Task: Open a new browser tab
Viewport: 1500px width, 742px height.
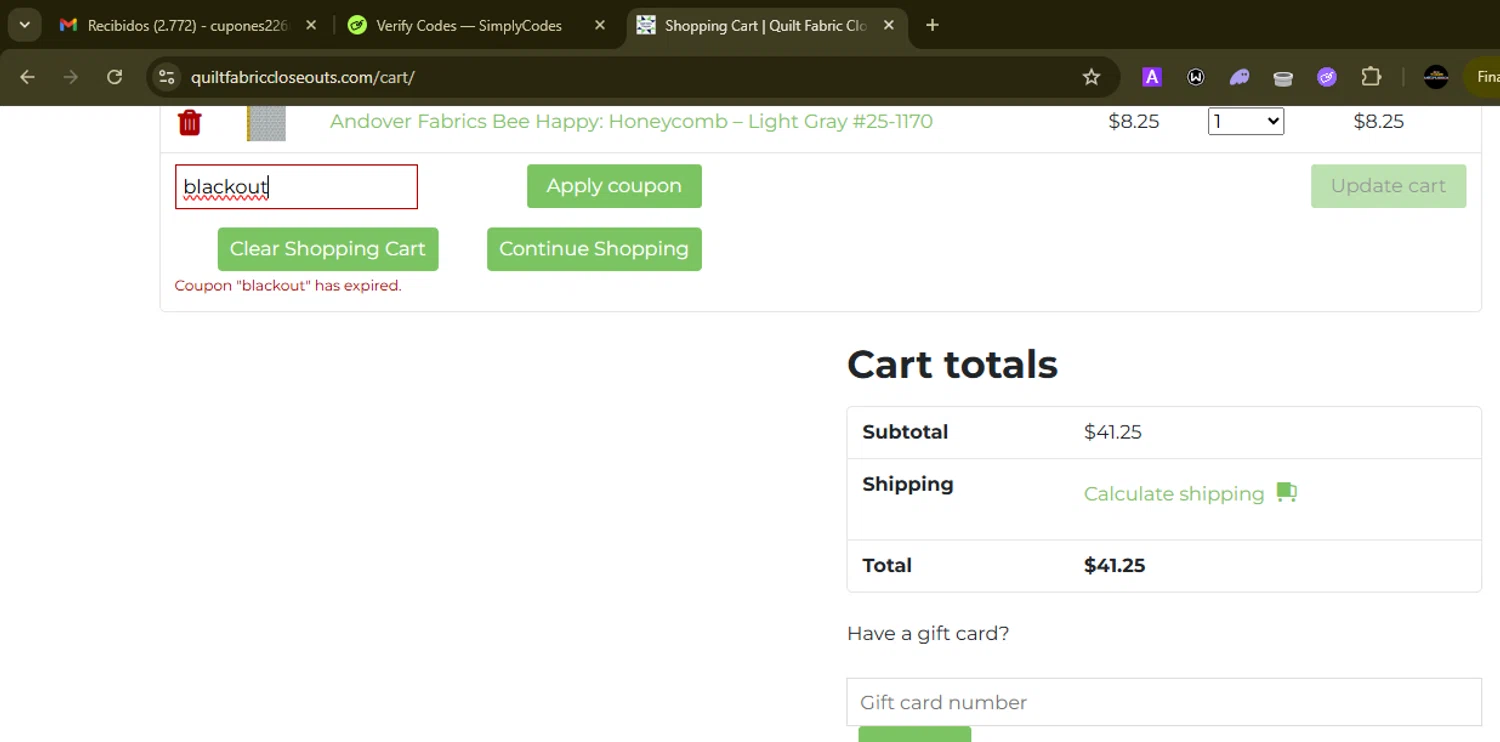Action: coord(932,25)
